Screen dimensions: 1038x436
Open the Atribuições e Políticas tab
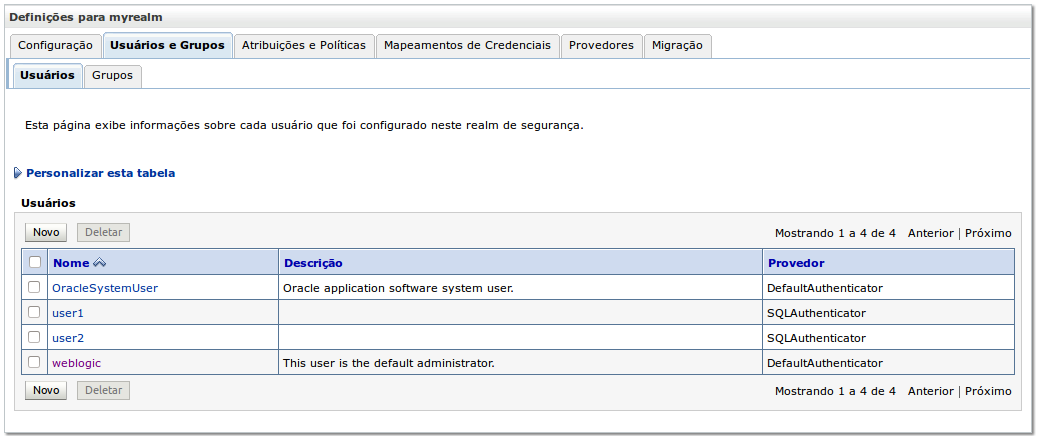point(304,46)
